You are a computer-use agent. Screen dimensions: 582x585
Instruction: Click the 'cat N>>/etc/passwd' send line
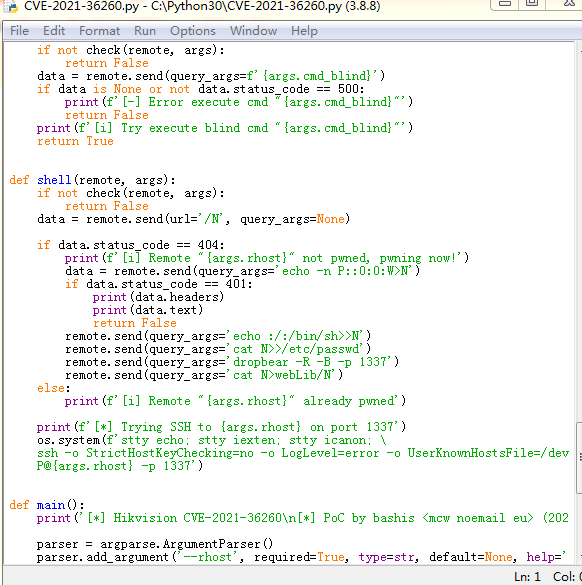click(218, 349)
